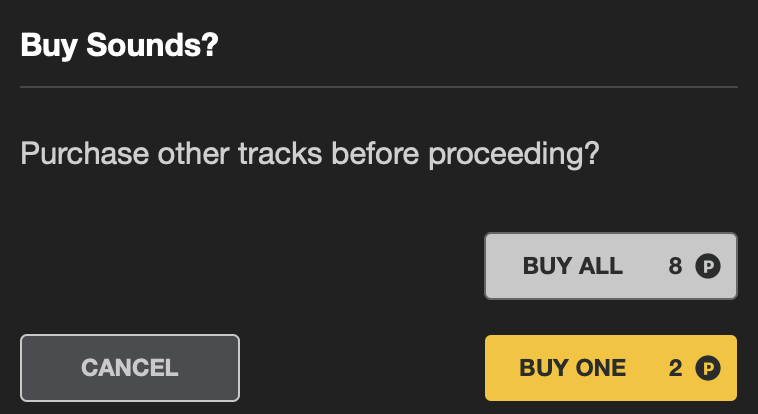Viewport: 758px width, 414px height.
Task: Click the P coin icon on Buy All
Action: (x=708, y=266)
